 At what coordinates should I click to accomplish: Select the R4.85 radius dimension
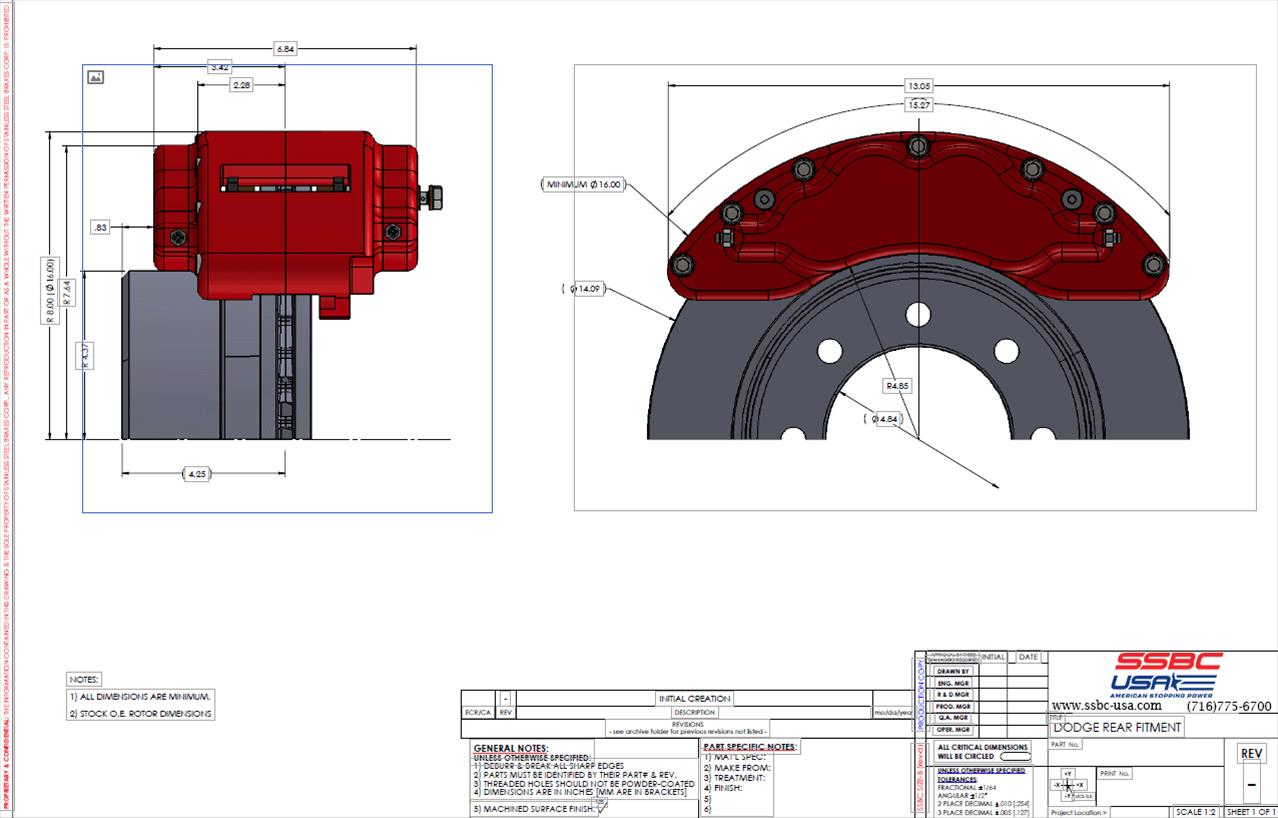[897, 386]
